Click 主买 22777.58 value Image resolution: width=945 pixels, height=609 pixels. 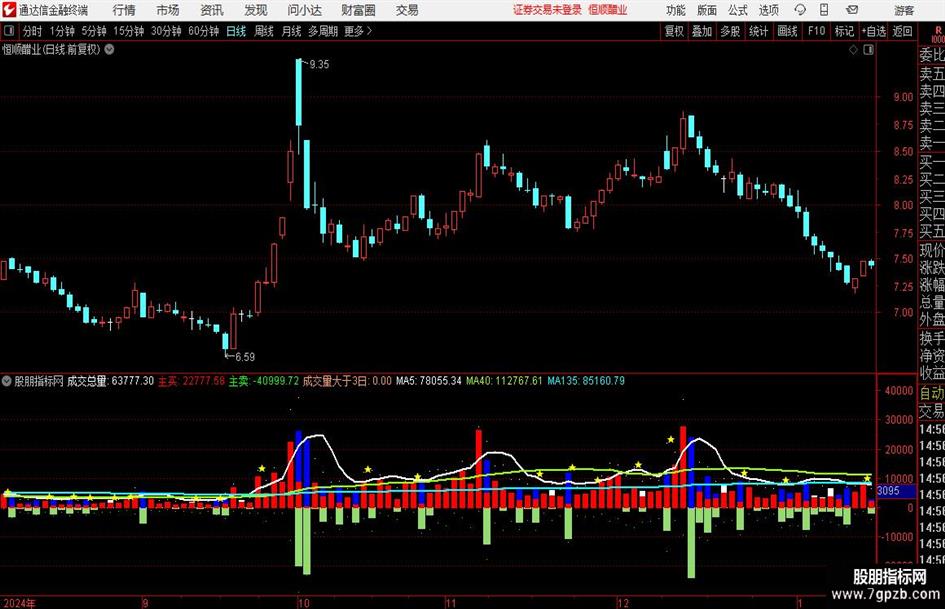(x=192, y=381)
